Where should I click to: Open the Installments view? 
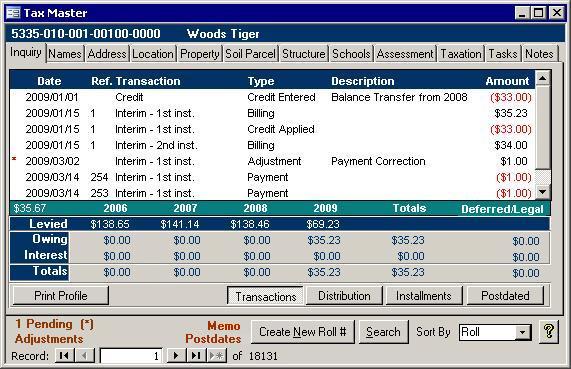(x=424, y=295)
